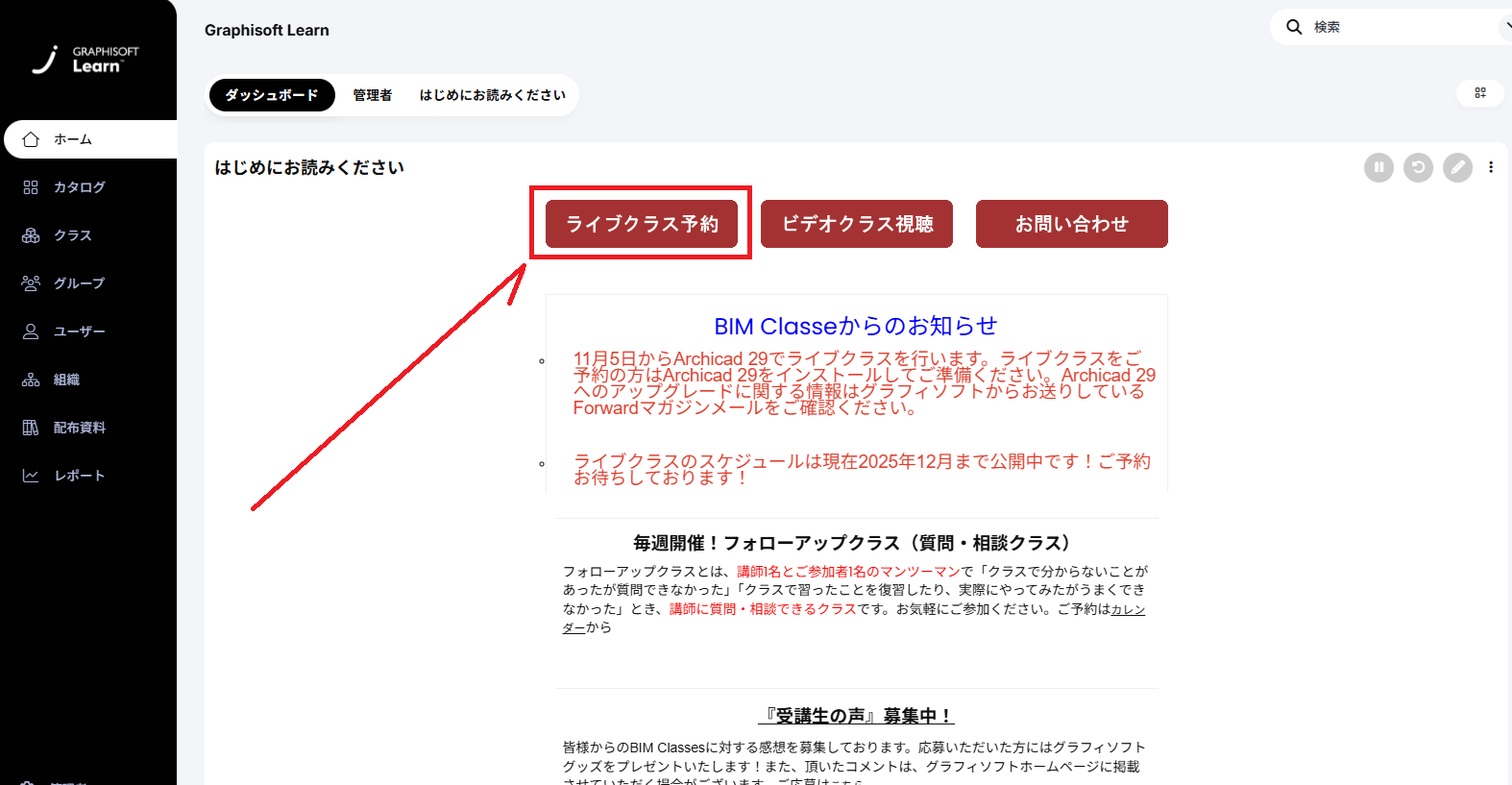
Task: Open the three-dot widget menu
Action: tap(1491, 167)
